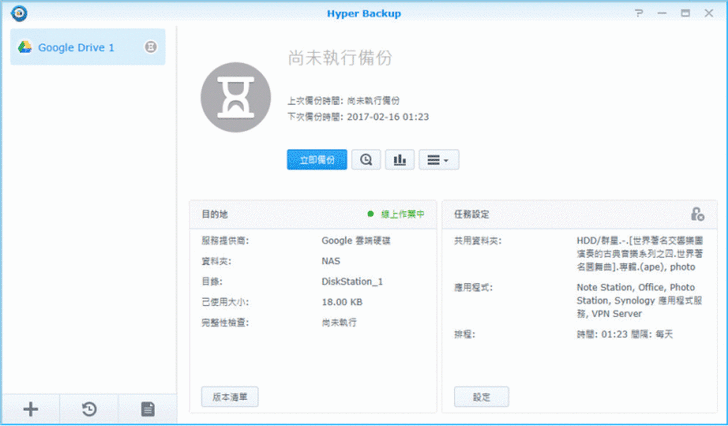Open the 版本清單 version list
This screenshot has width=728, height=426.
[230, 397]
